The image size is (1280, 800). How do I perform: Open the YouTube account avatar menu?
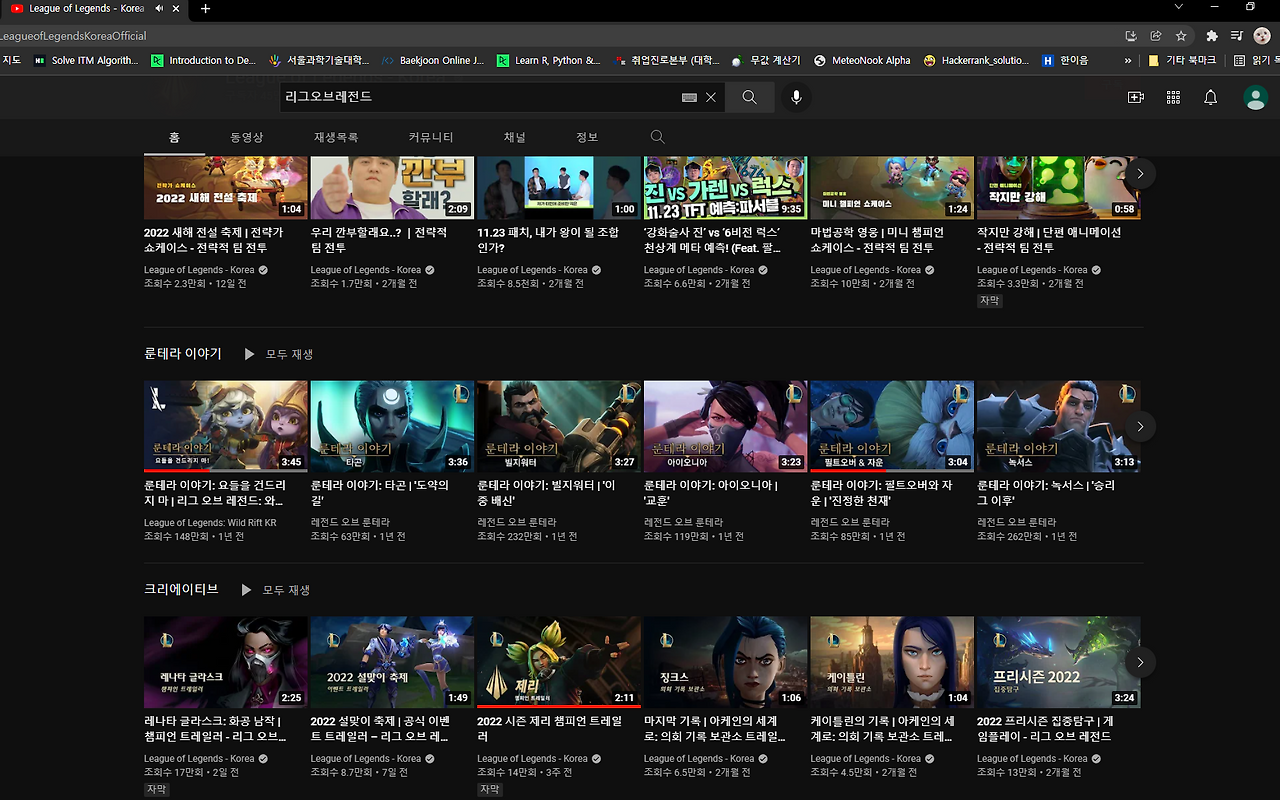click(1255, 97)
